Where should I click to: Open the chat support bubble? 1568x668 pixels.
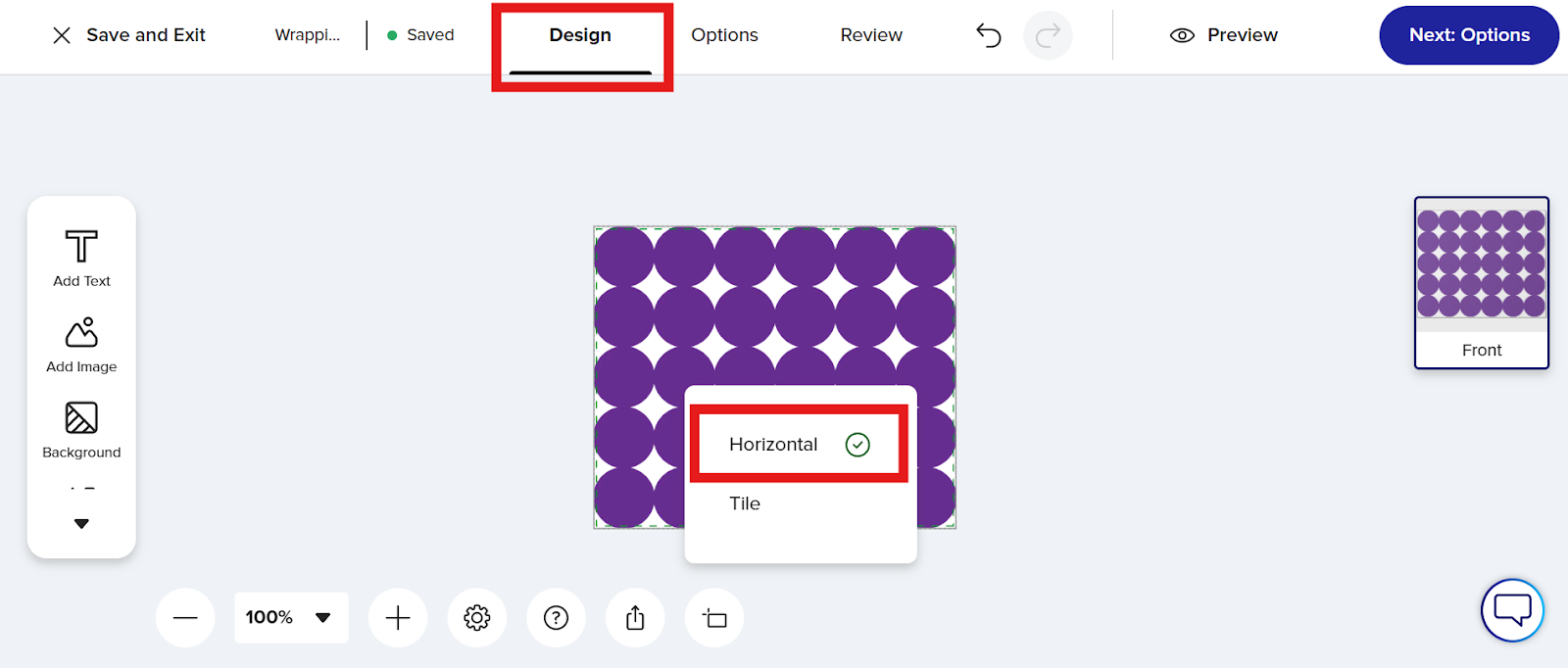coord(1512,610)
